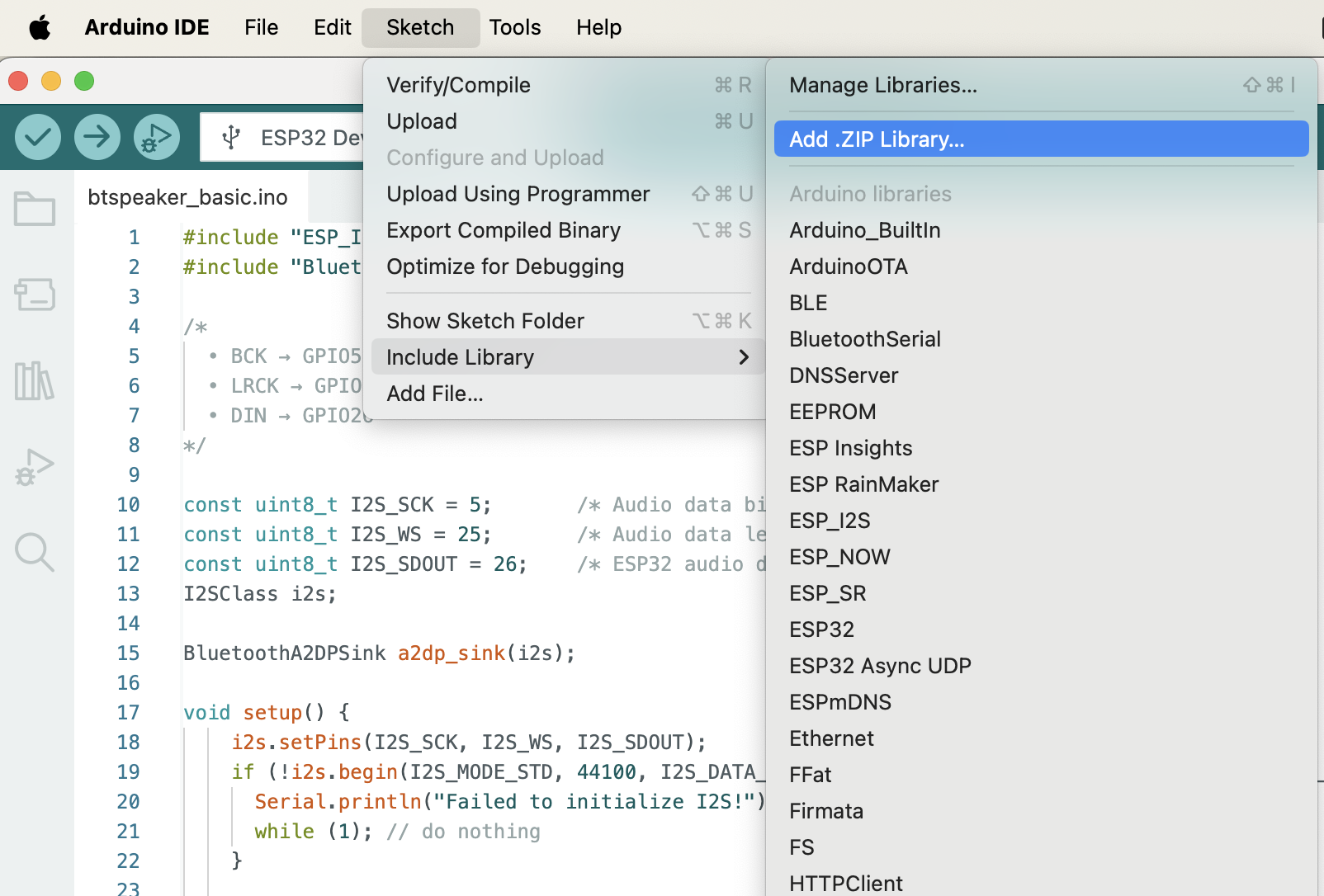Open the Apple menu icon

click(40, 27)
